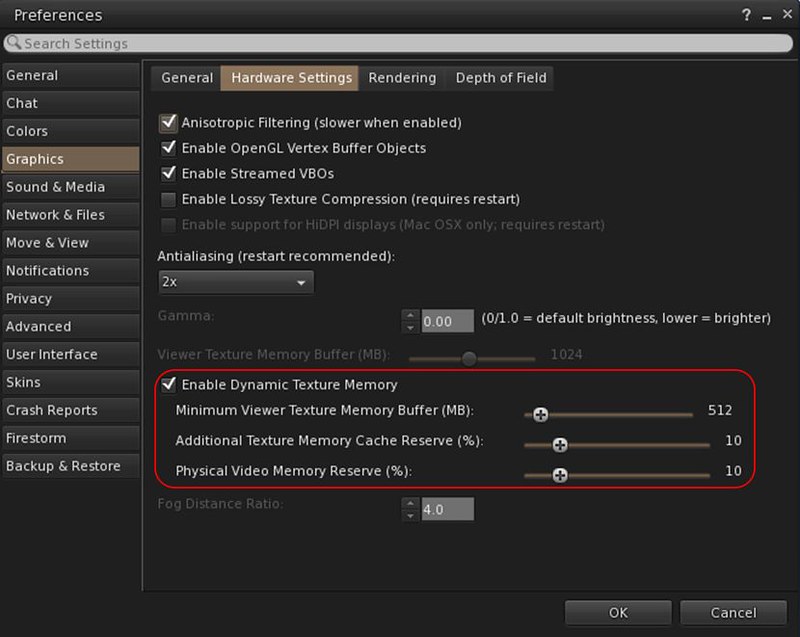The image size is (800, 637).
Task: Toggle Enable Dynamic Texture Memory
Action: (x=168, y=384)
